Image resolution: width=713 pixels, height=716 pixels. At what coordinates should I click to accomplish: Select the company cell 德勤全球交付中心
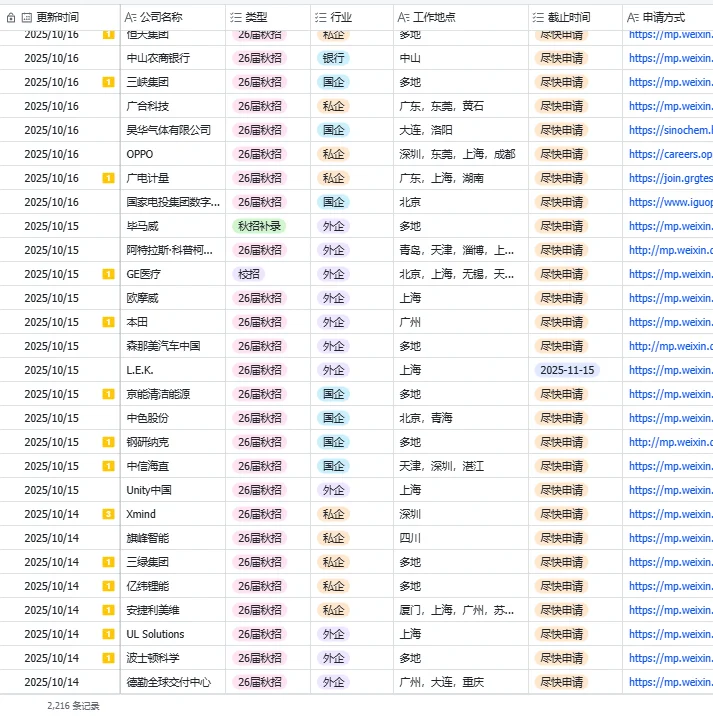(x=173, y=682)
